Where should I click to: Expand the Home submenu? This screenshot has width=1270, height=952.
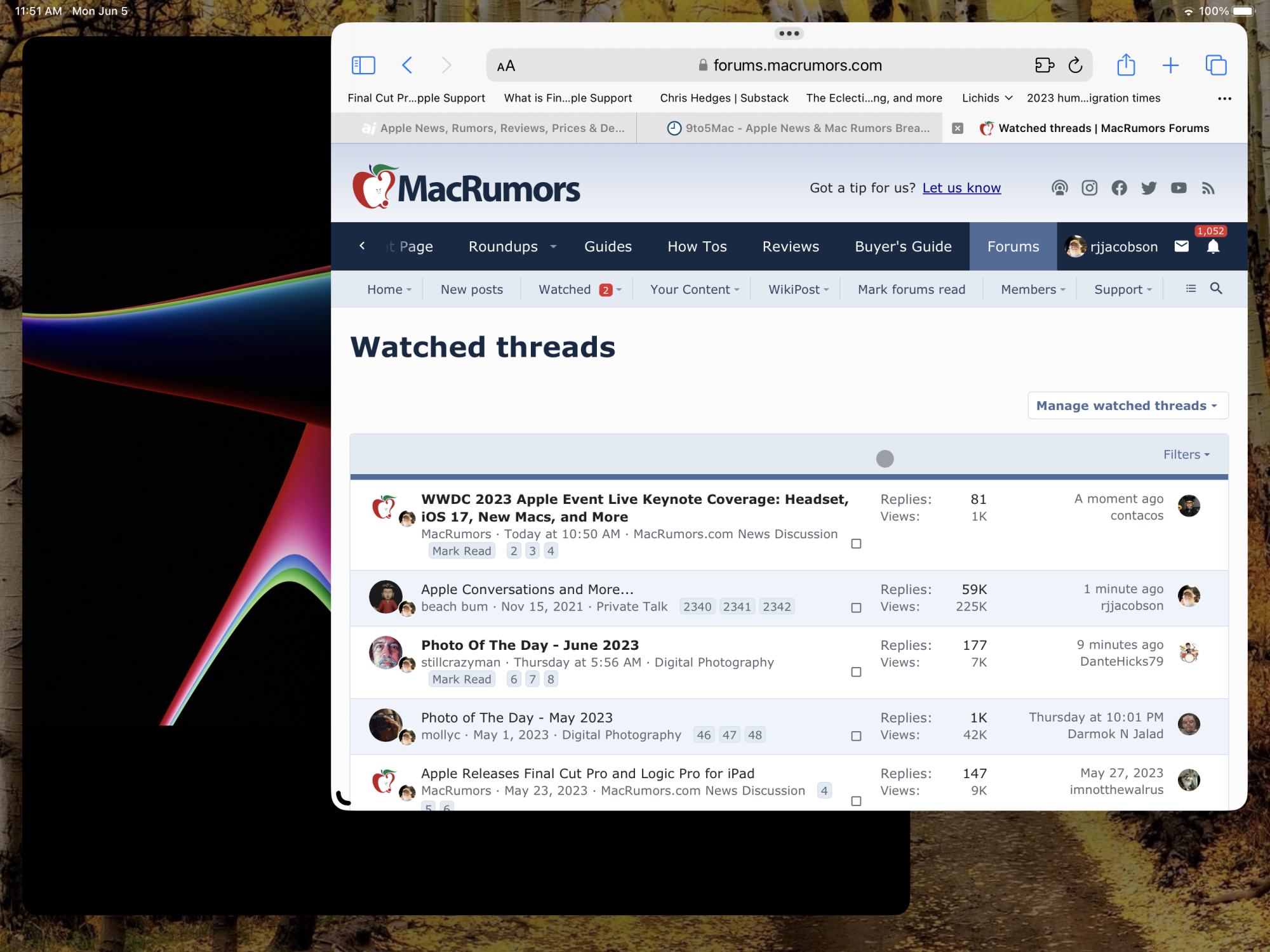(409, 290)
